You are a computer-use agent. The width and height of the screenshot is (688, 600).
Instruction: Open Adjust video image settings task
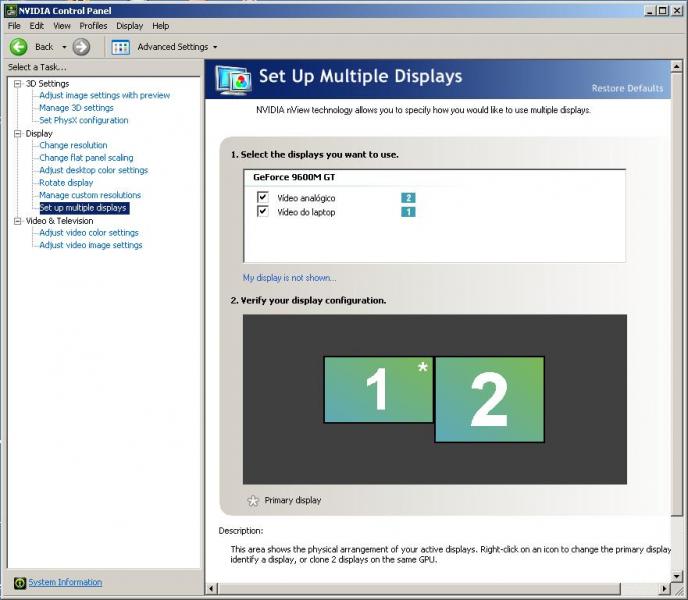91,245
